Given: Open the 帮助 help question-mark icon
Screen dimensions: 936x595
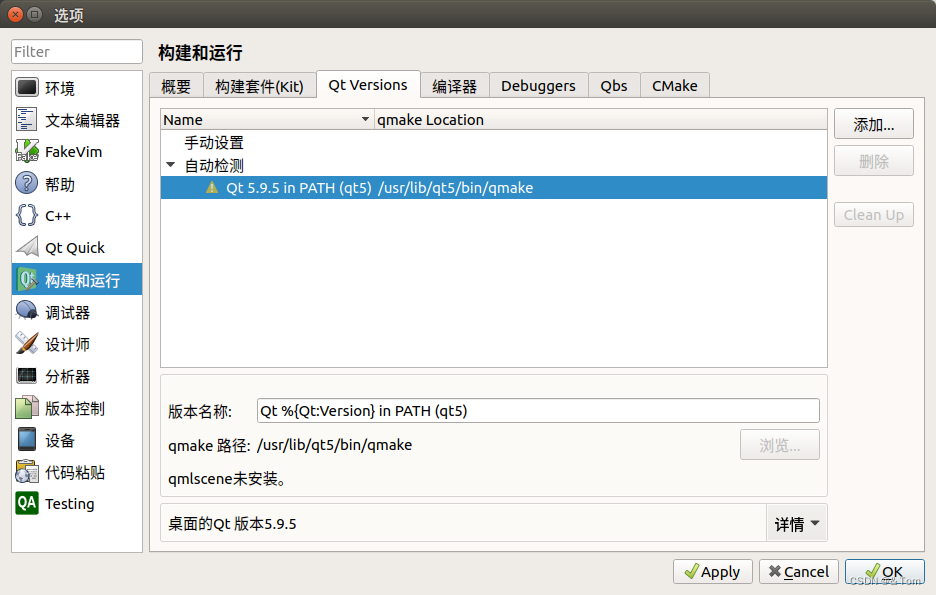Looking at the screenshot, I should pyautogui.click(x=27, y=184).
